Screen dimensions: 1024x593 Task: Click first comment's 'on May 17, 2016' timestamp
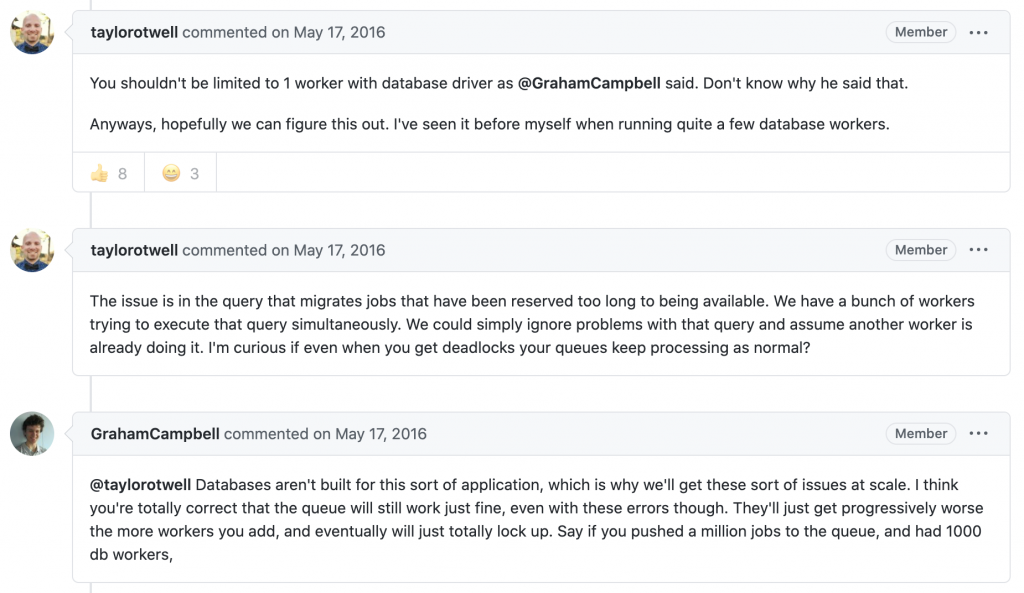click(328, 32)
